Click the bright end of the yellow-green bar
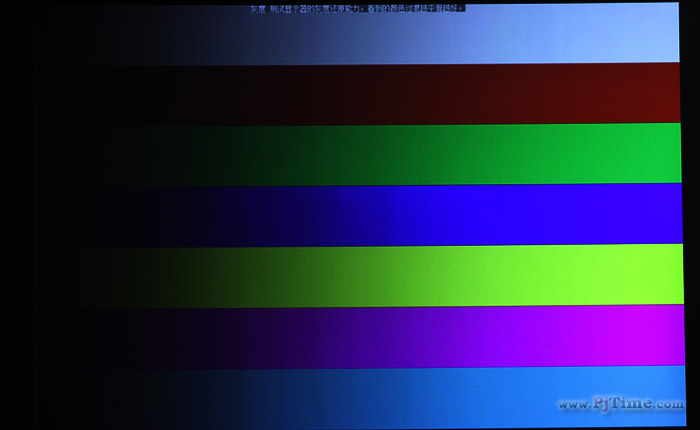This screenshot has height=430, width=700. click(650, 275)
